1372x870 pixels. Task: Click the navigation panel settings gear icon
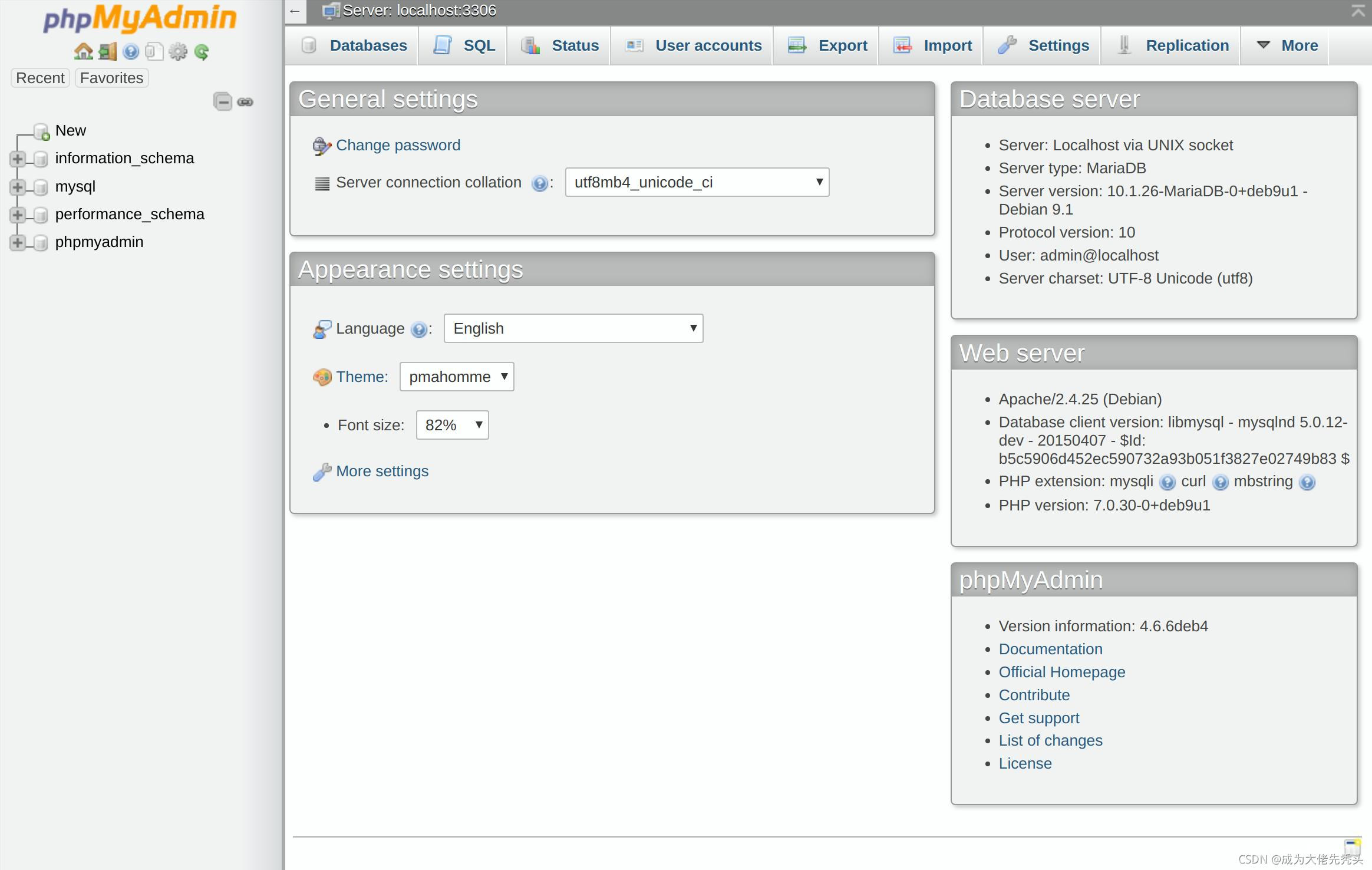click(177, 52)
